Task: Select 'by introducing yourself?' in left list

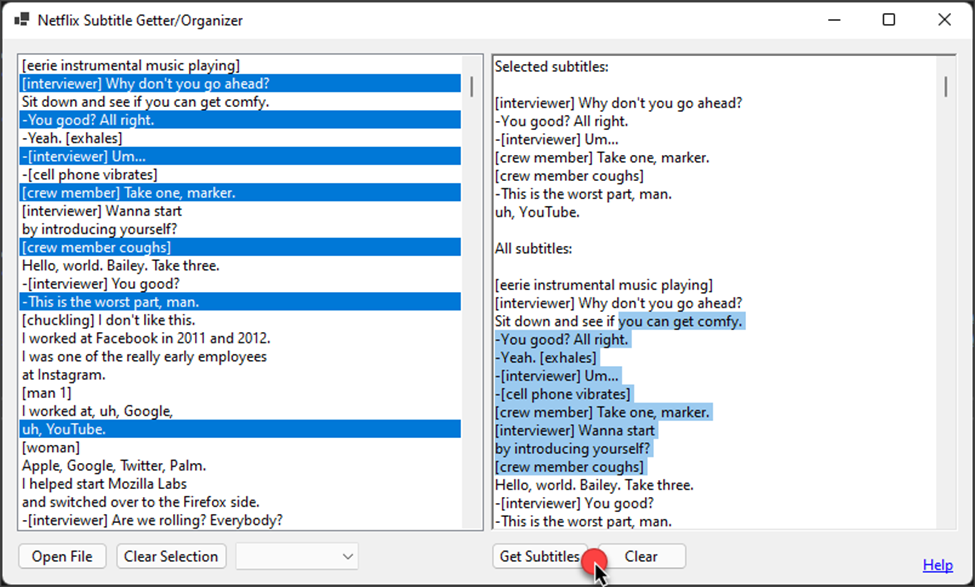Action: [x=240, y=229]
